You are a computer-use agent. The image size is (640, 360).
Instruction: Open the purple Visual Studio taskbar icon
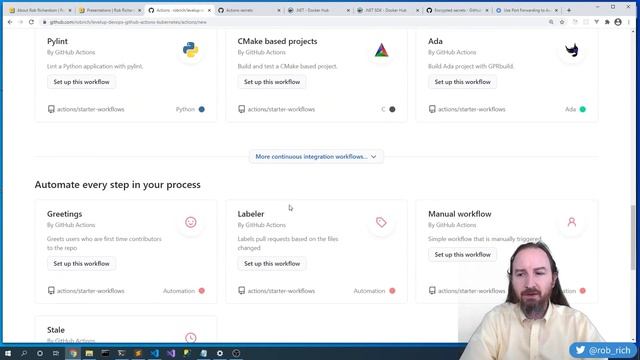click(171, 353)
